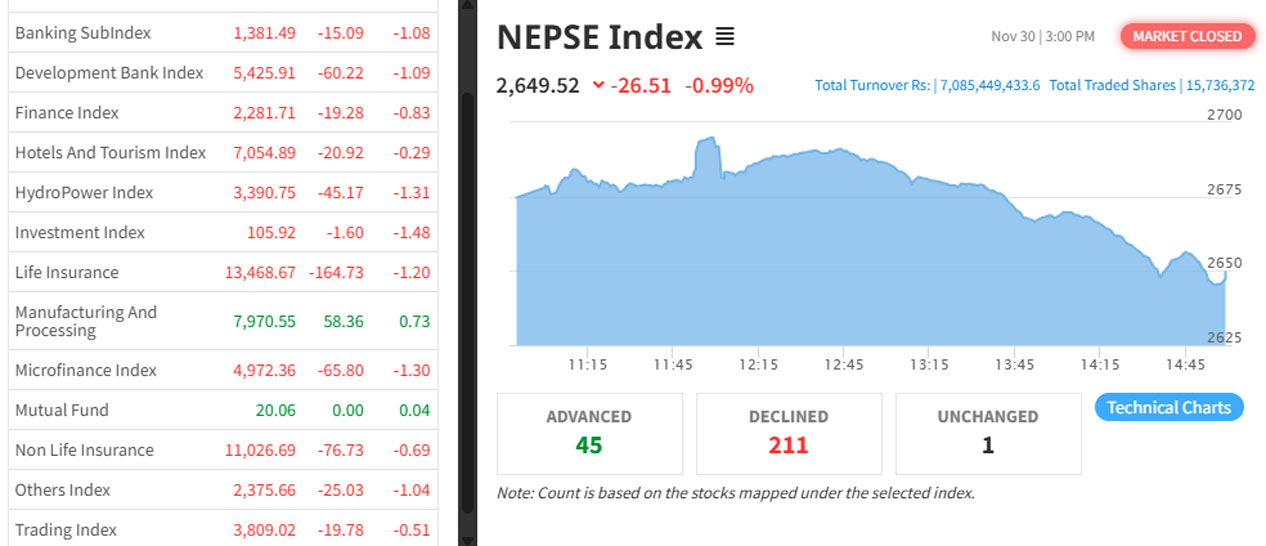
Task: Open the NEPSE Index hamburger menu icon
Action: point(725,38)
